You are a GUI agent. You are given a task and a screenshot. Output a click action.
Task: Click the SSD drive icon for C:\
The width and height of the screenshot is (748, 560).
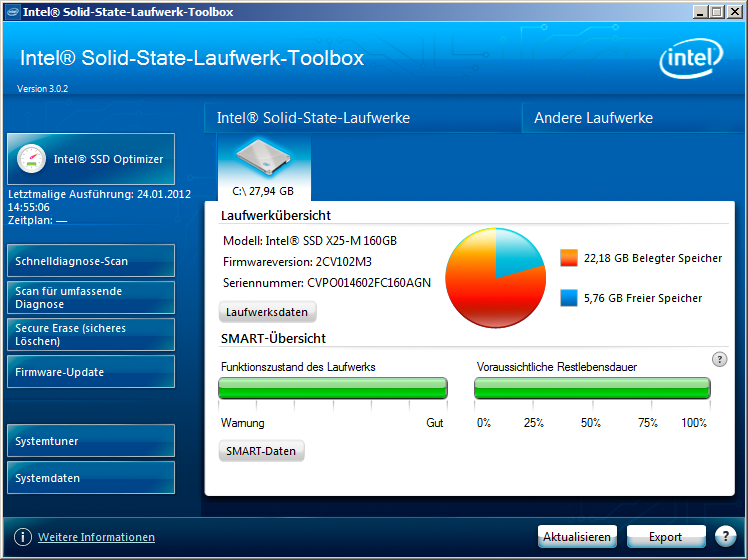pyautogui.click(x=263, y=160)
